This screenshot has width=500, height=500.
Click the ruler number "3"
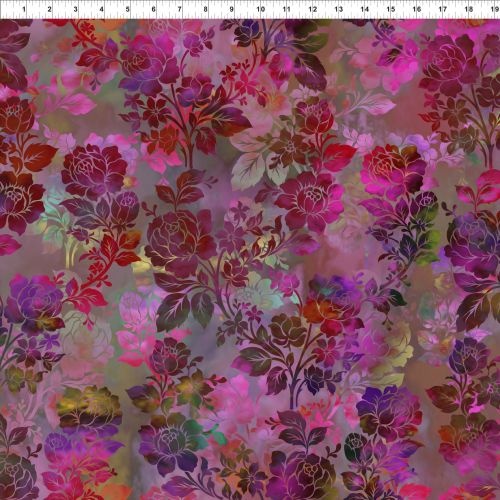pyautogui.click(x=75, y=9)
